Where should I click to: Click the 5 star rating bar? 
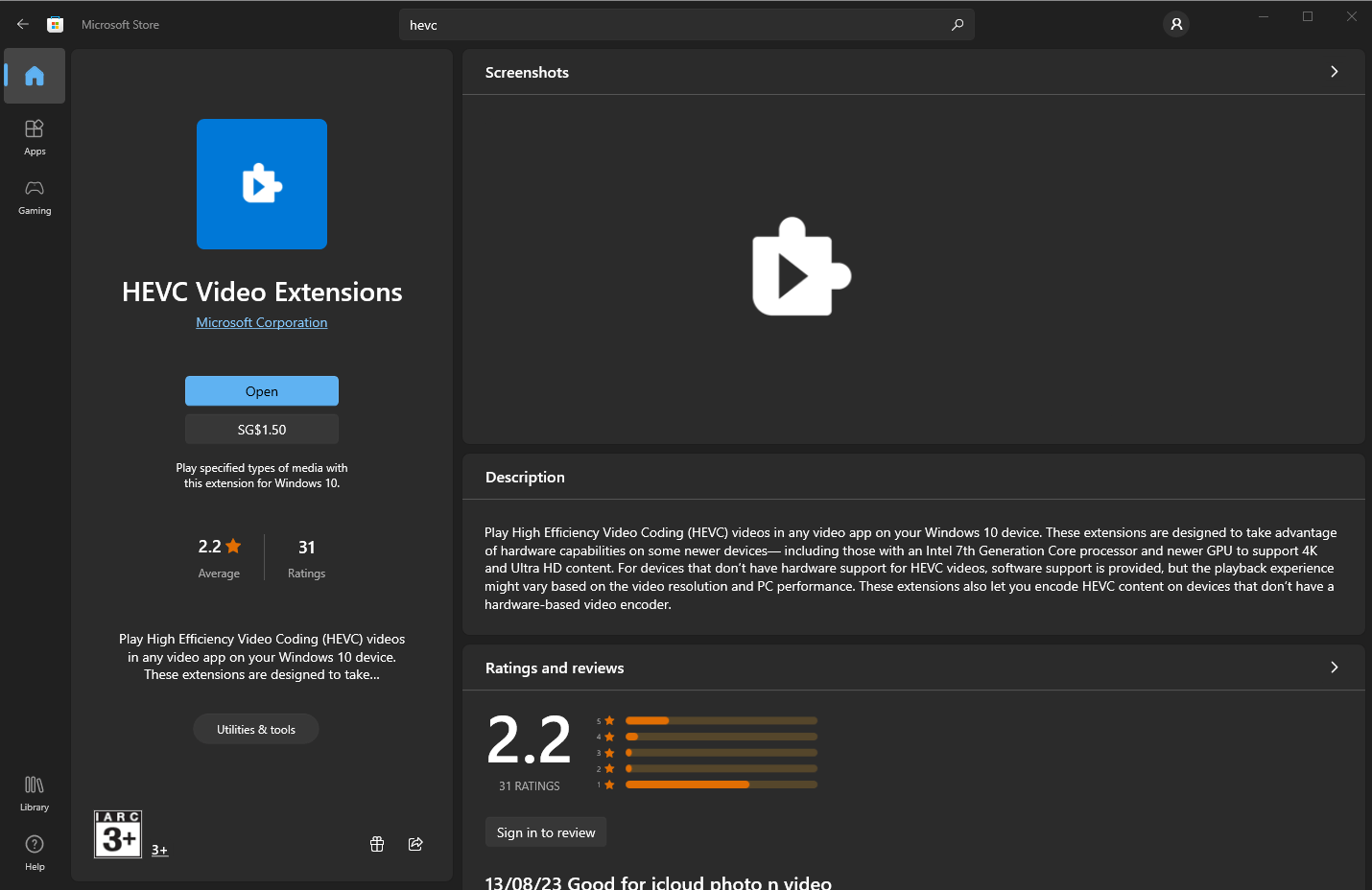click(721, 720)
